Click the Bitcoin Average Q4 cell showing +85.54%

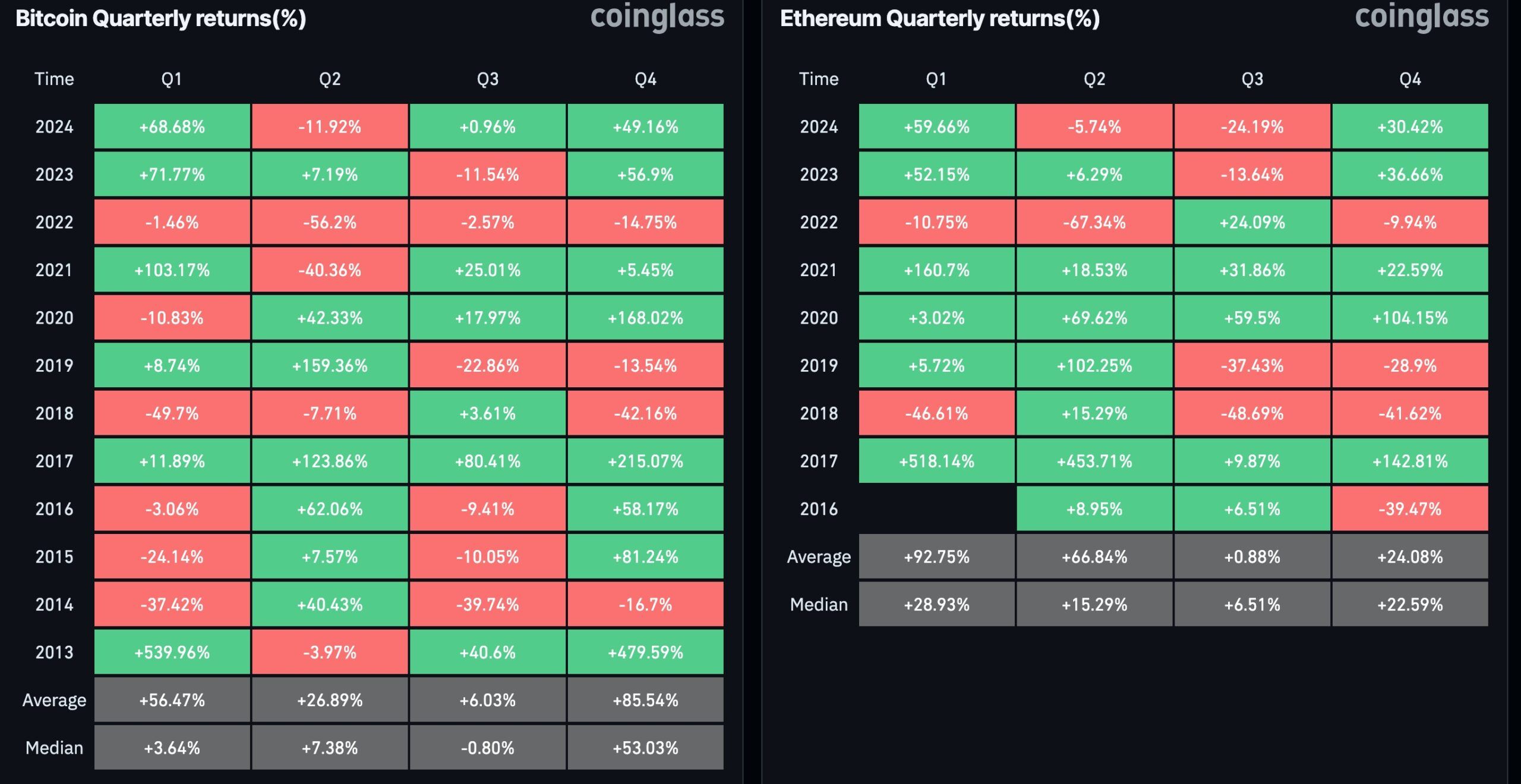pos(645,700)
